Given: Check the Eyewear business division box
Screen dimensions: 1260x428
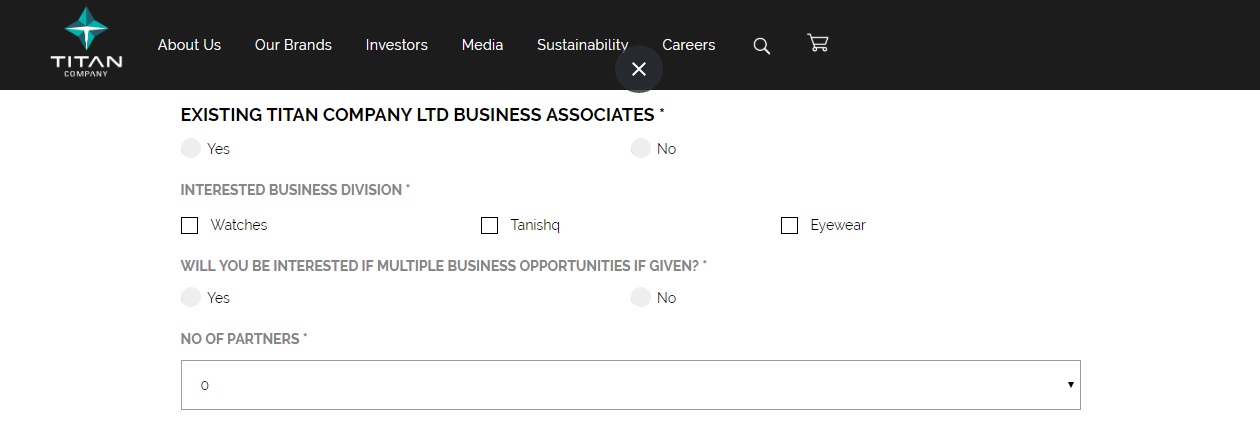Looking at the screenshot, I should [x=790, y=225].
